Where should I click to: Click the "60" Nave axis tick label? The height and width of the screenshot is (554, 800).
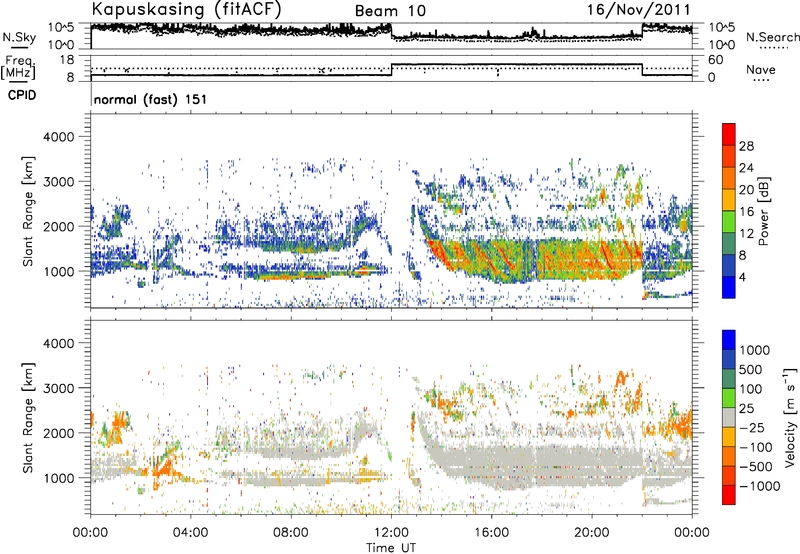click(x=715, y=60)
